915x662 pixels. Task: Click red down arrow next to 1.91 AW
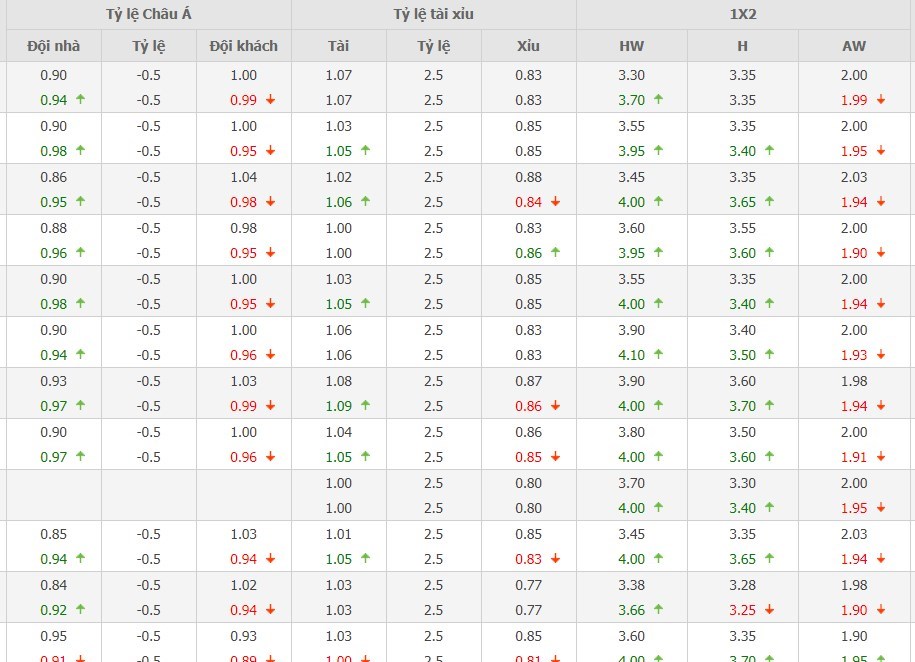pos(881,457)
